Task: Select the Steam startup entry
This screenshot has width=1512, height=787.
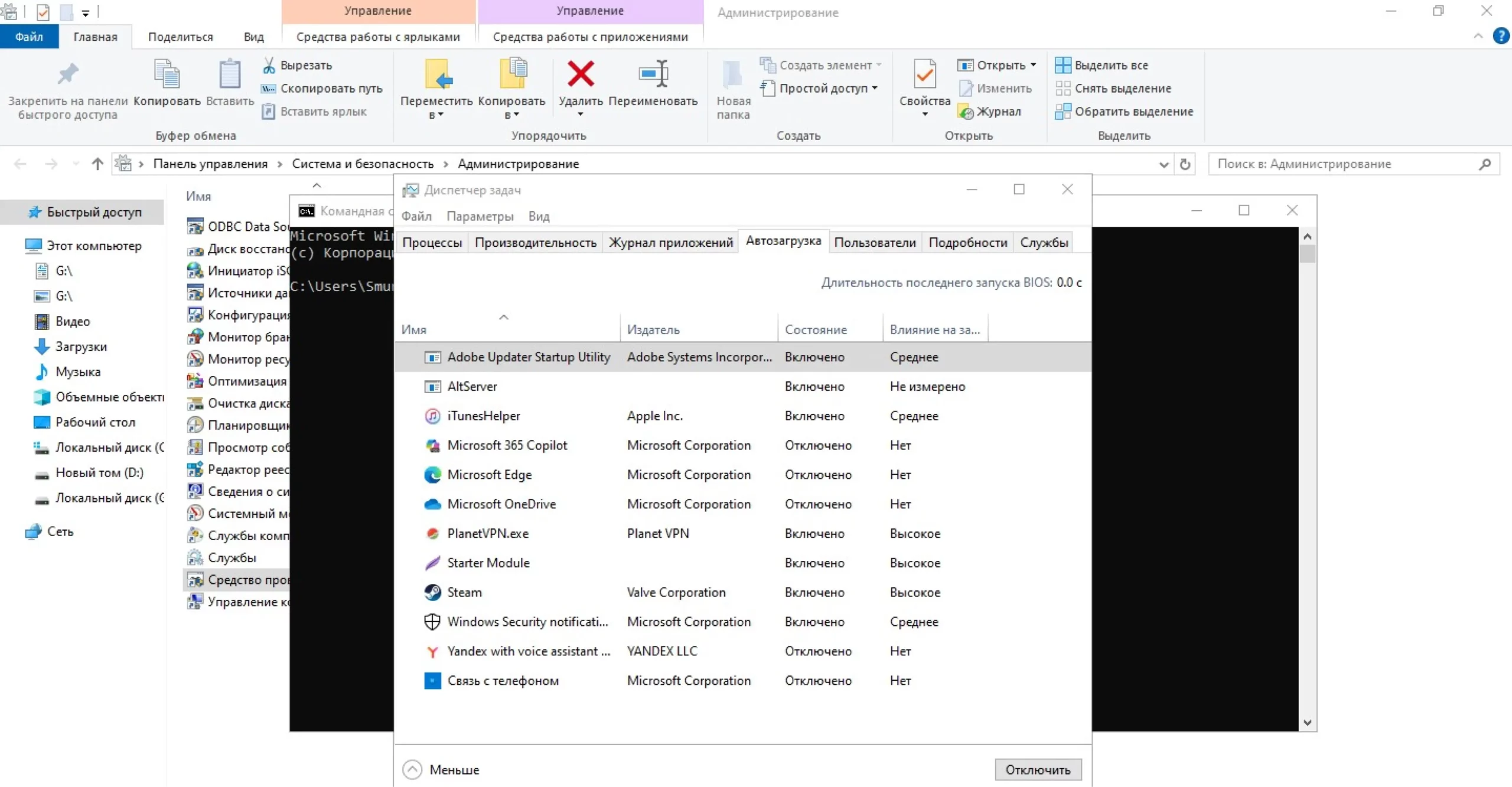Action: point(464,592)
